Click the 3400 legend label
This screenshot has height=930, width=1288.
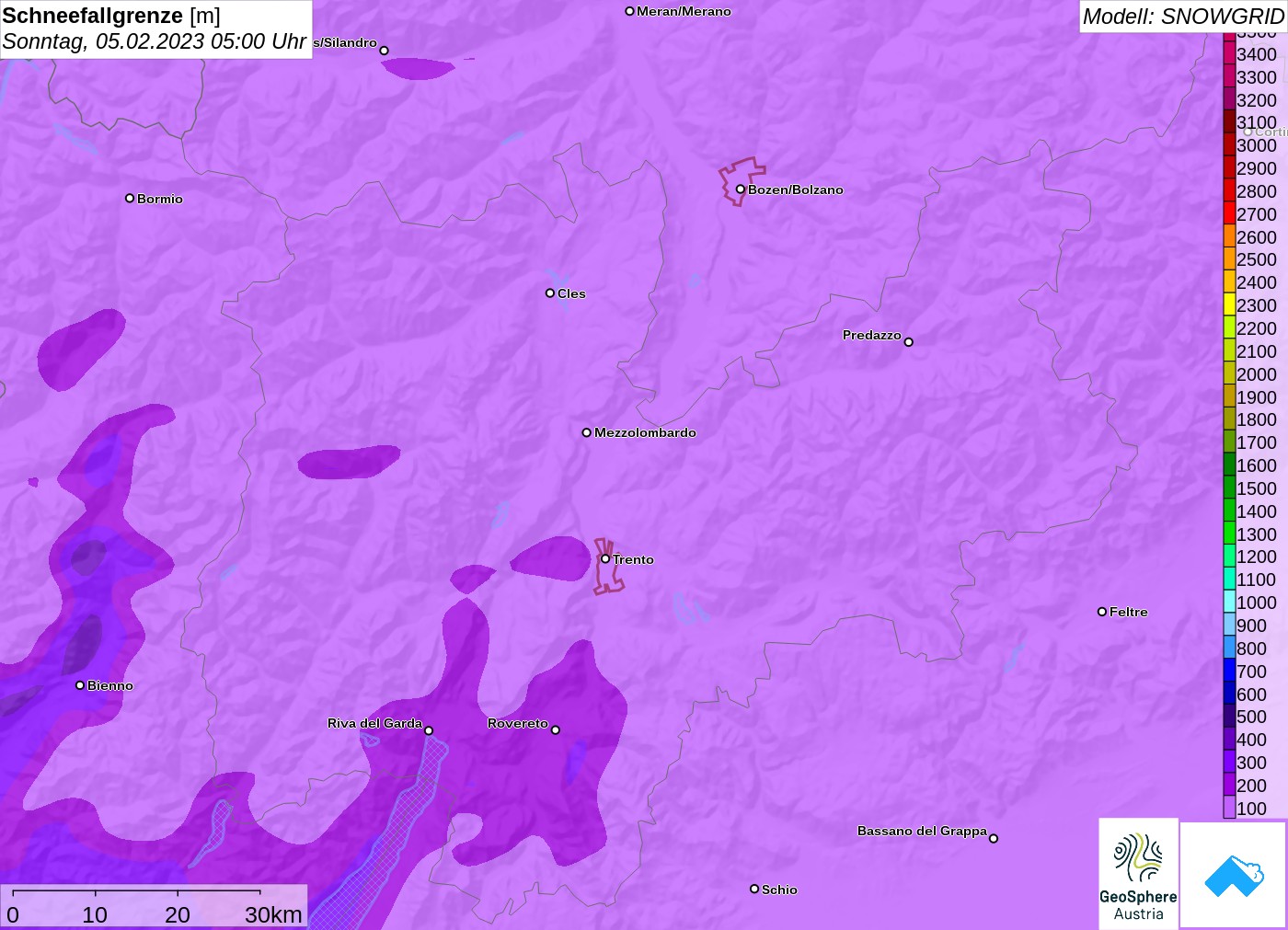[x=1257, y=54]
